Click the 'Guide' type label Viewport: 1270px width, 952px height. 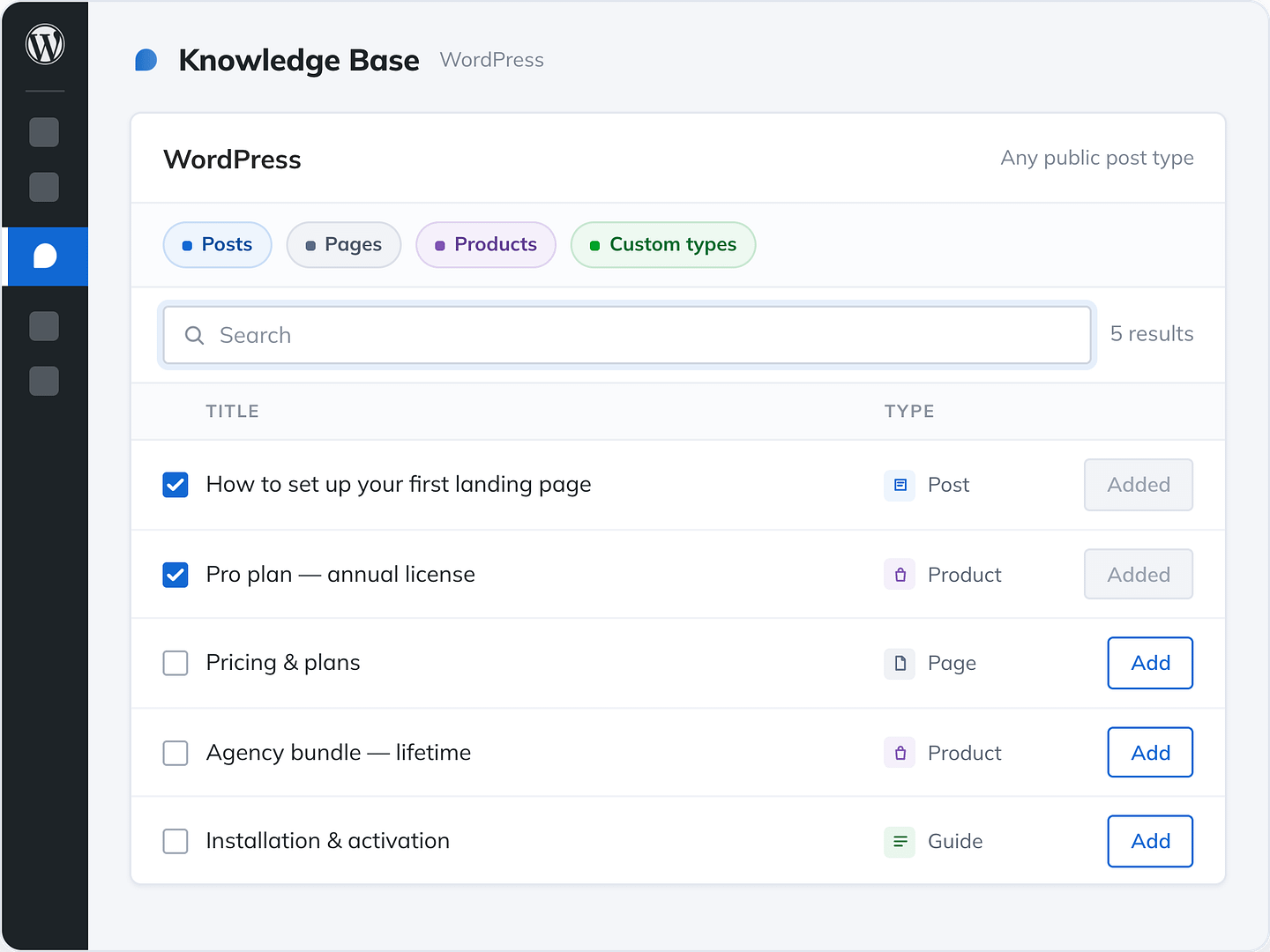tap(955, 841)
